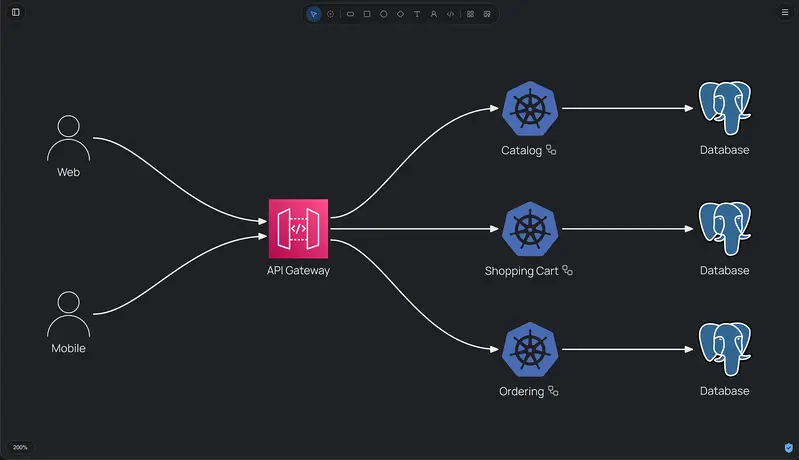Image resolution: width=799 pixels, height=460 pixels.
Task: Choose the person actor shape tool
Action: point(434,14)
